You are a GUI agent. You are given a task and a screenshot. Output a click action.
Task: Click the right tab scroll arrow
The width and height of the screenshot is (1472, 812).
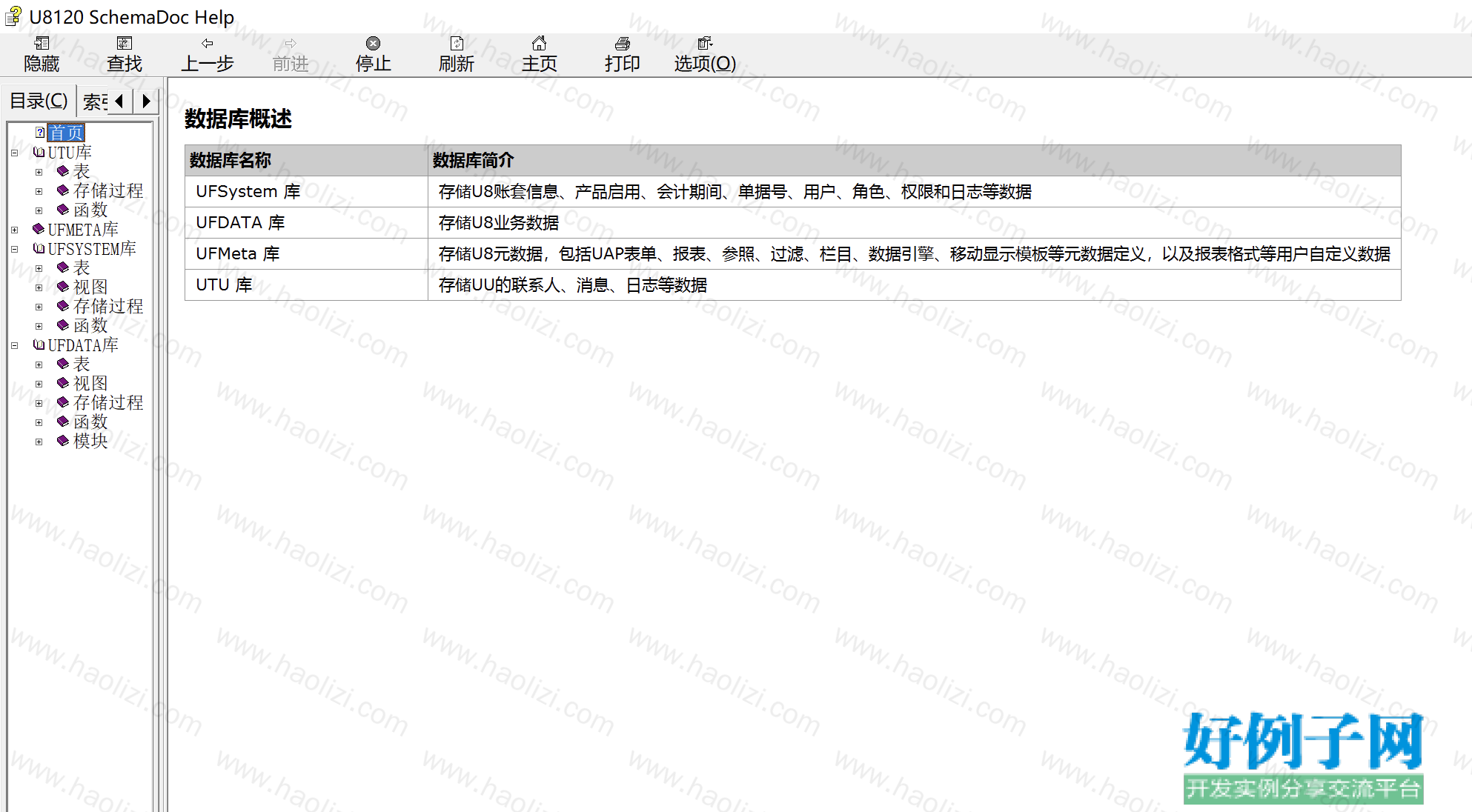point(146,101)
